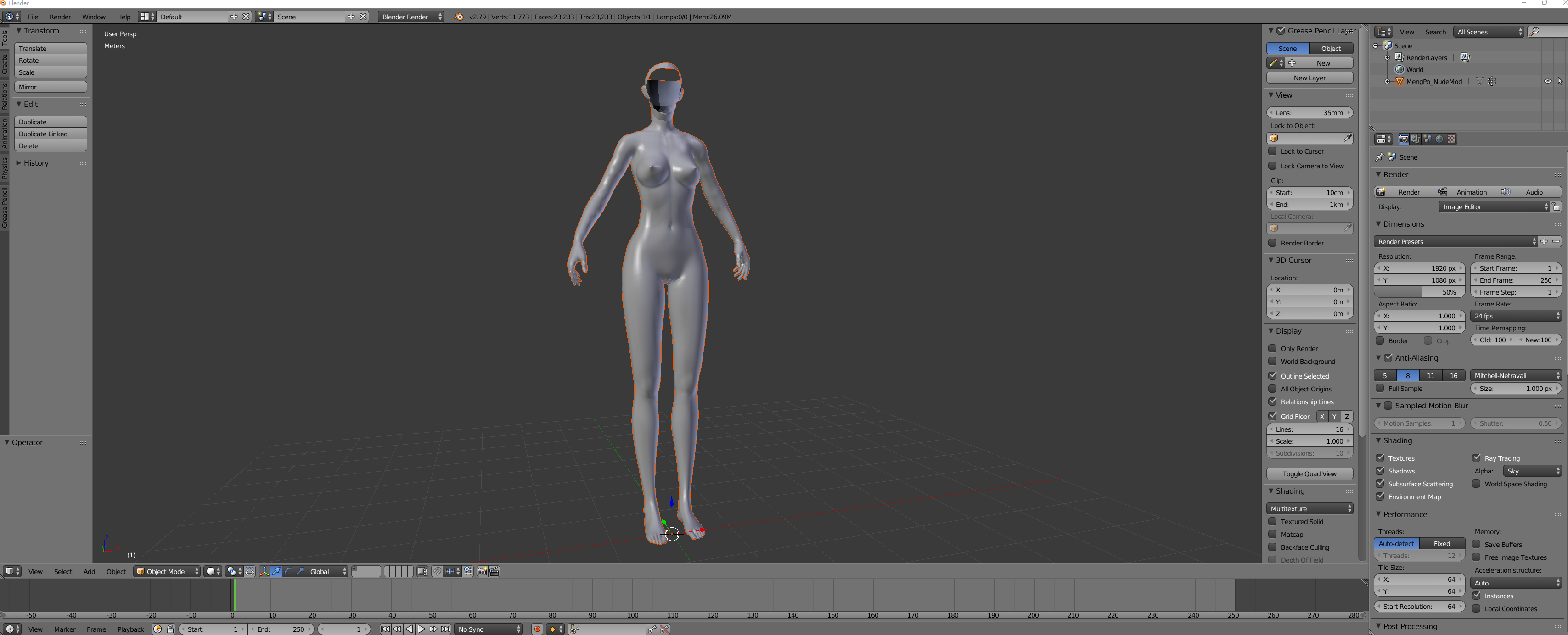Disable Outline Selected checkbox

pos(1272,376)
